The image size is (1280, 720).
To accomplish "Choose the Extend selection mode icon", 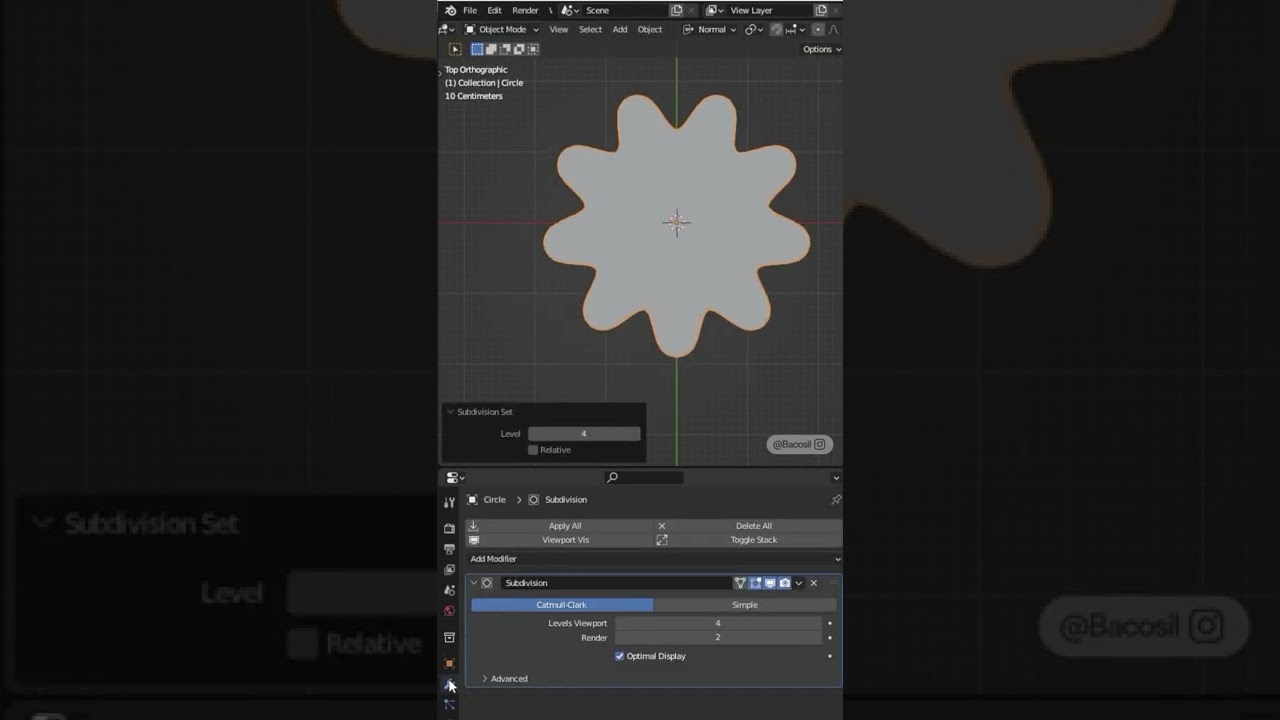I will tap(491, 49).
